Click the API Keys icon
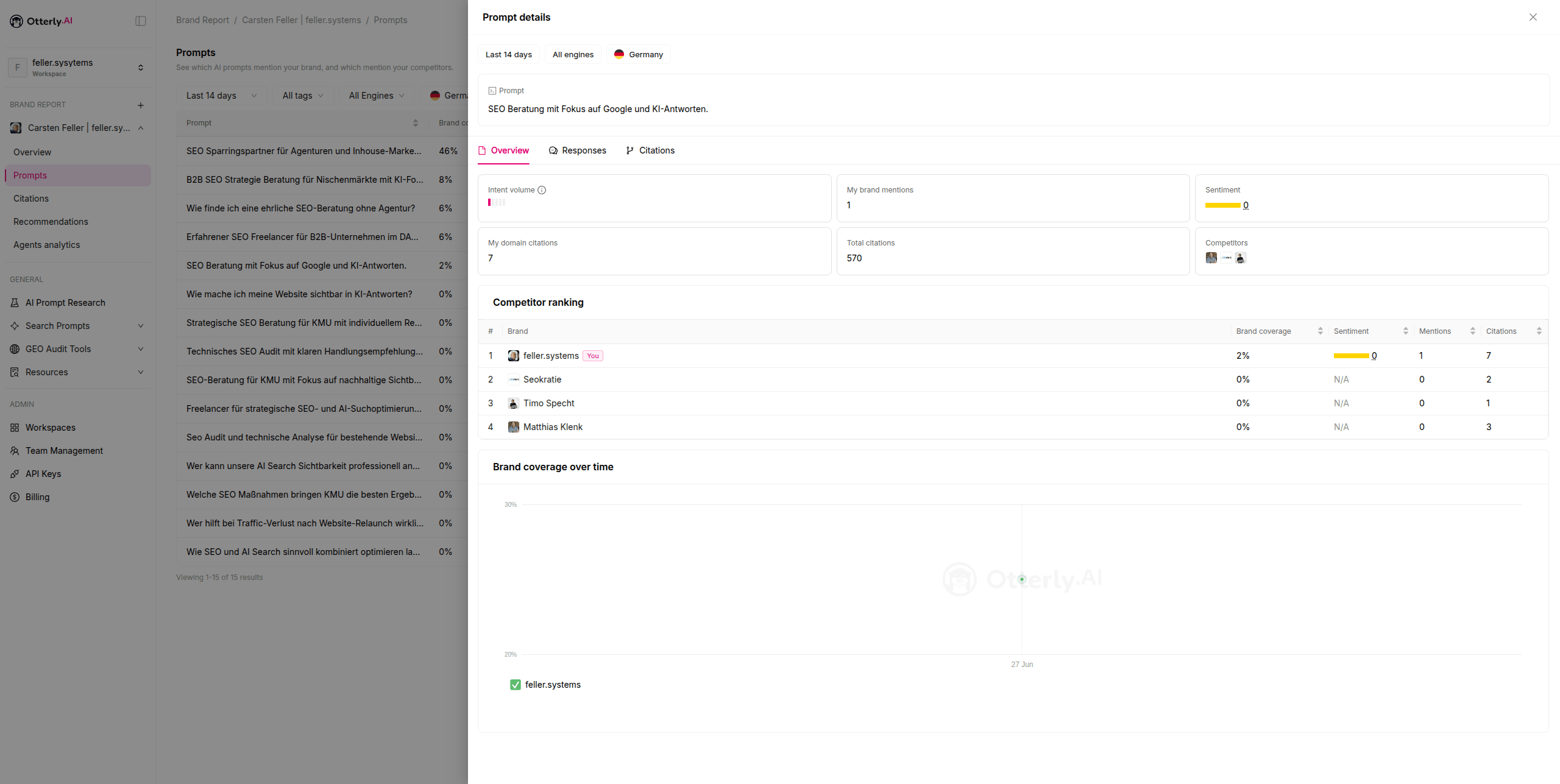 (x=15, y=474)
